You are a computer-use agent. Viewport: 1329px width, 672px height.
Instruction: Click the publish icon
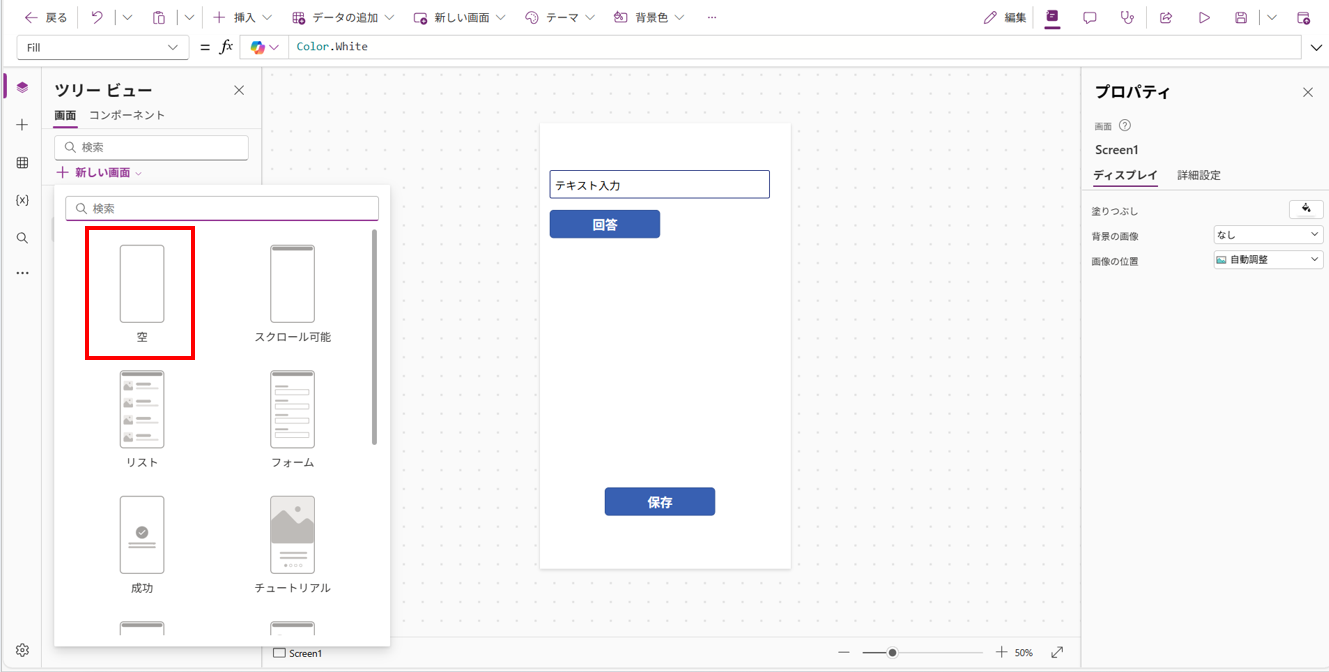(1303, 18)
